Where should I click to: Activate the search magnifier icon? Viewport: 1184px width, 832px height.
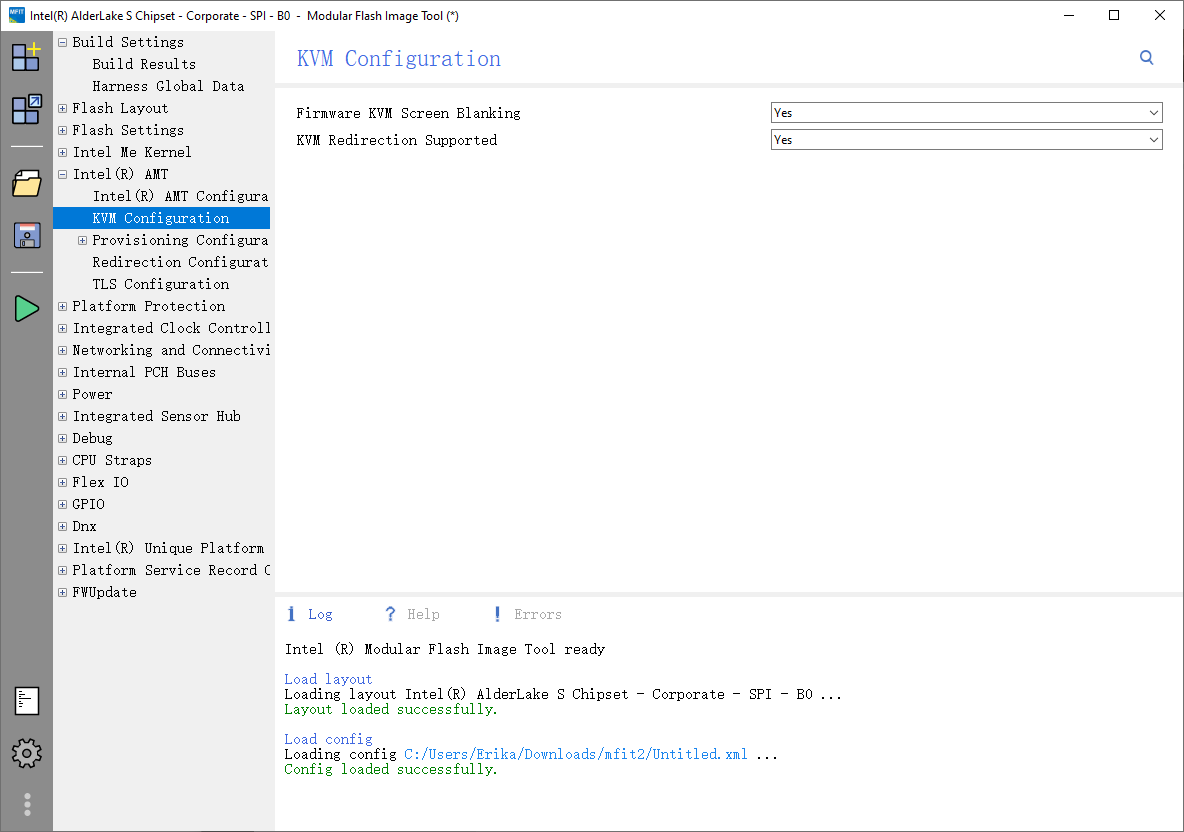(x=1146, y=58)
